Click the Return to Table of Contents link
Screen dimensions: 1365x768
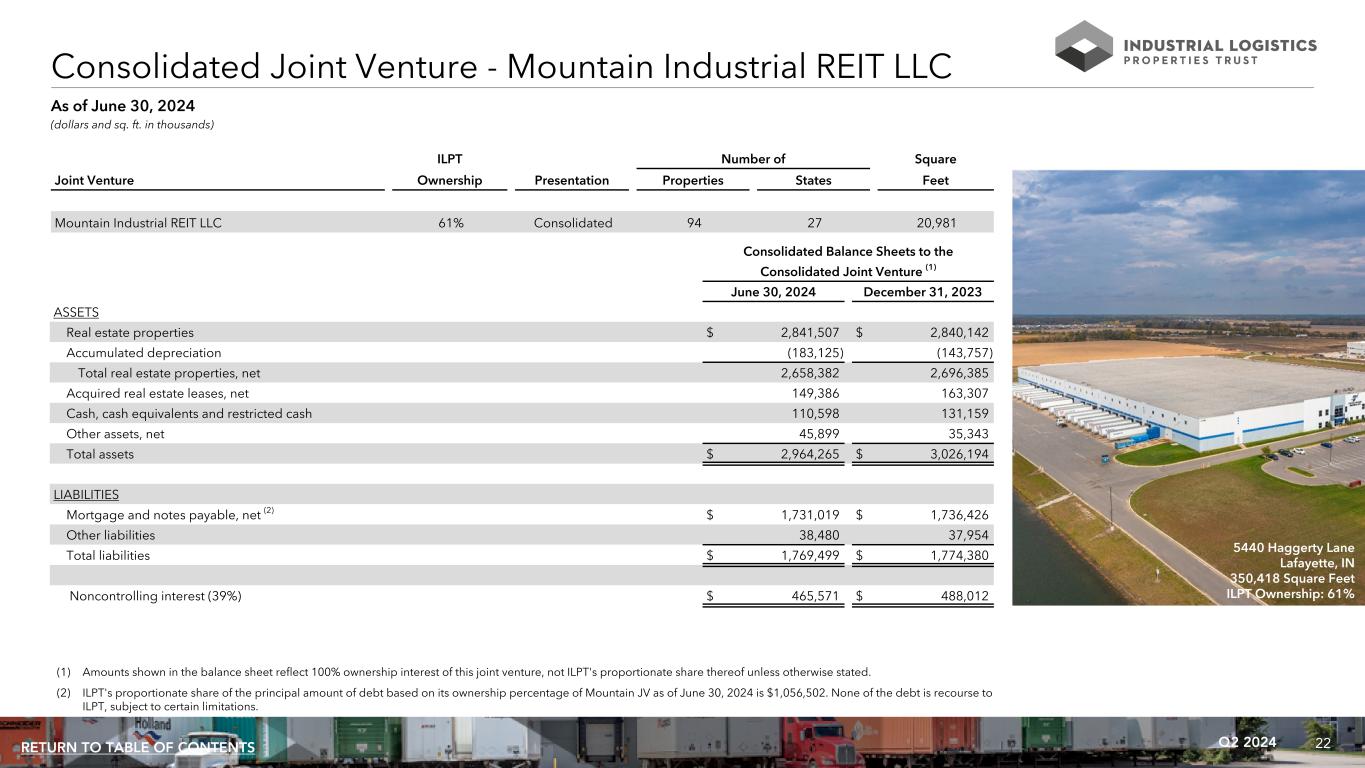pyautogui.click(x=138, y=748)
